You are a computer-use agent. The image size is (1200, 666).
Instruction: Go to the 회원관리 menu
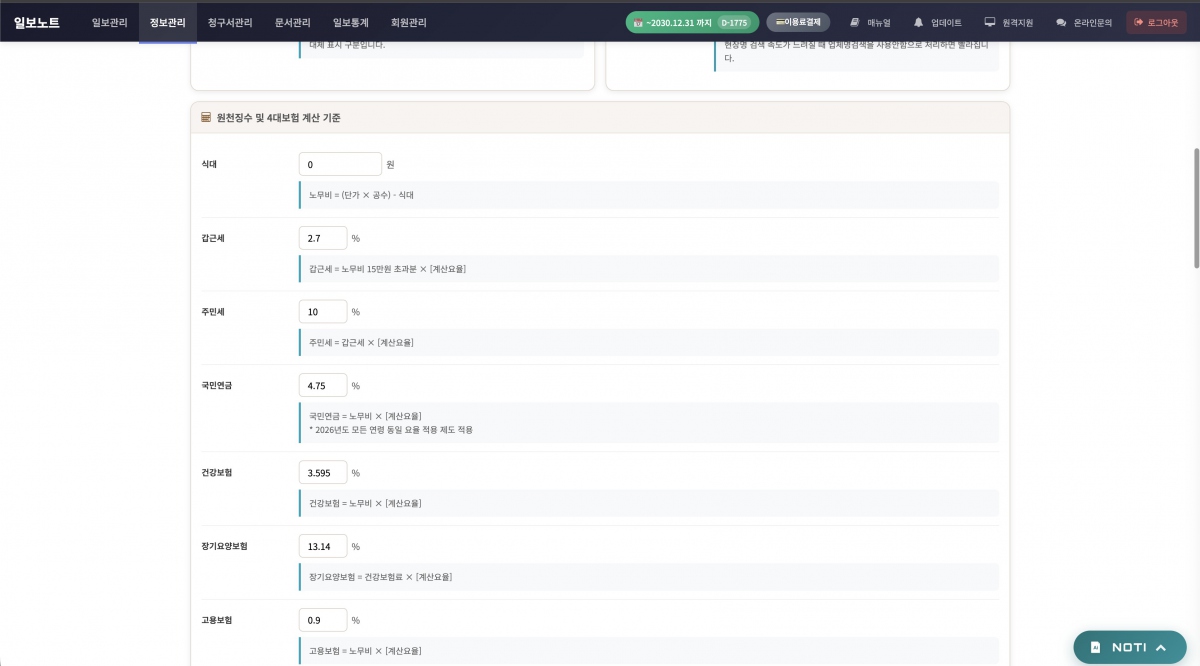coord(408,22)
